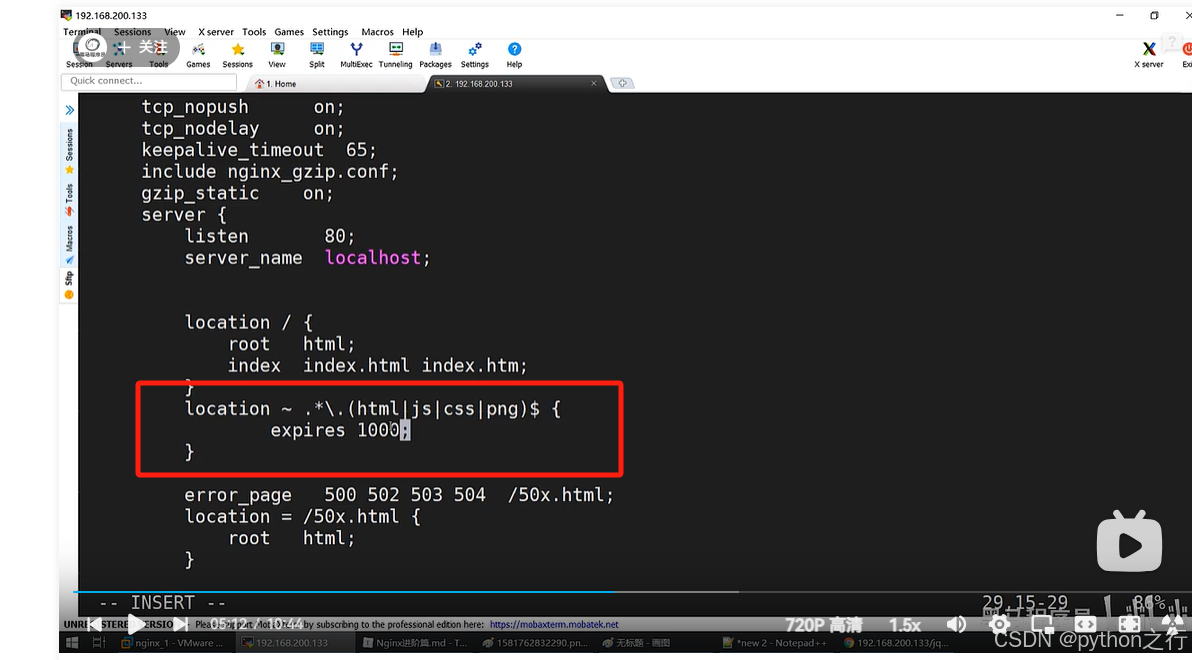Open the Settings menu
The height and width of the screenshot is (660, 1192).
[x=330, y=32]
